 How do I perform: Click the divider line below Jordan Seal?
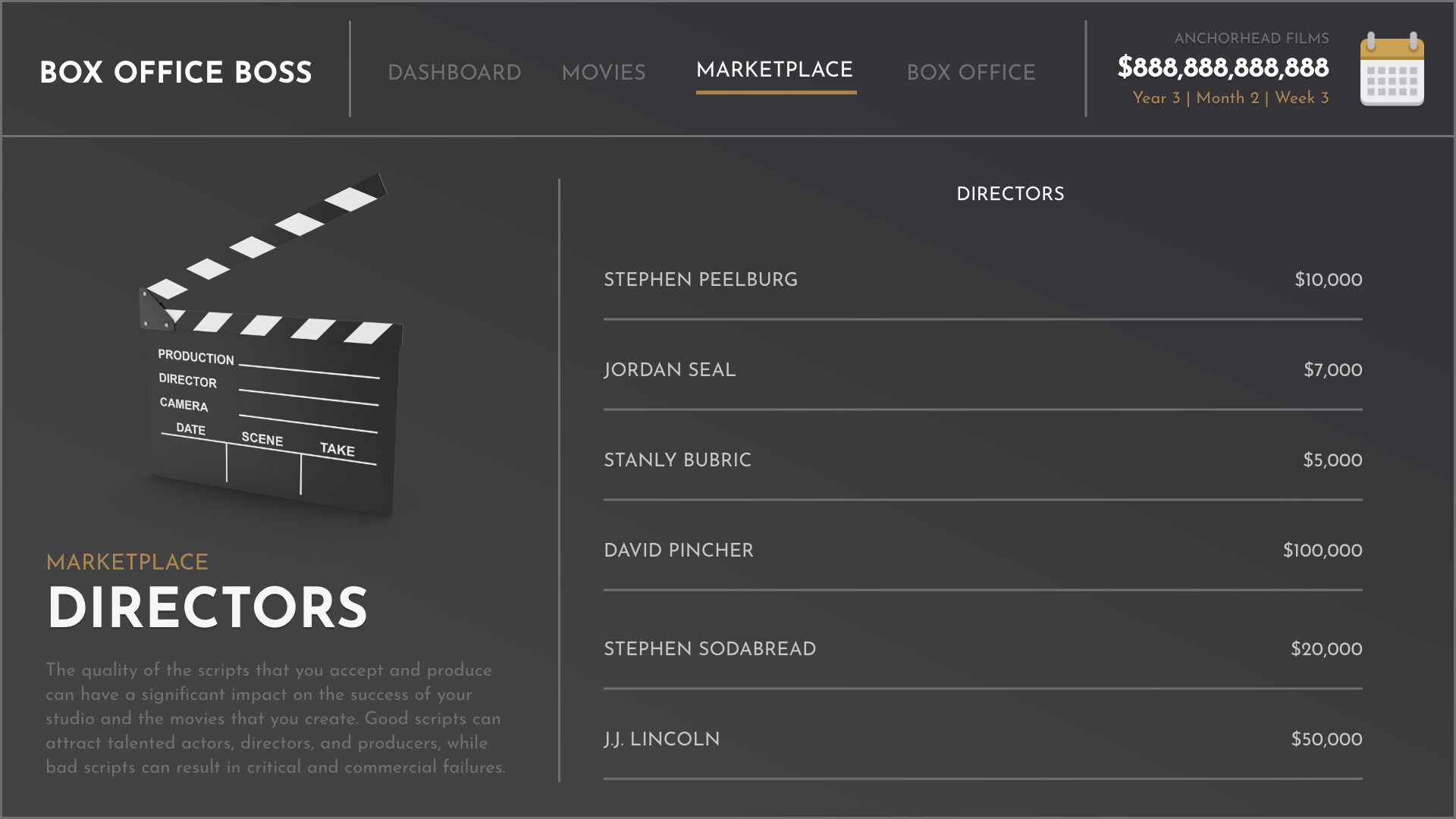(982, 408)
